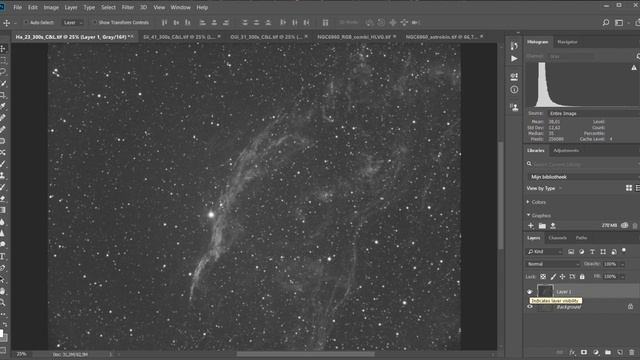Select the Horizontal Type tool
Viewport: 640px width, 360px height.
[3, 256]
